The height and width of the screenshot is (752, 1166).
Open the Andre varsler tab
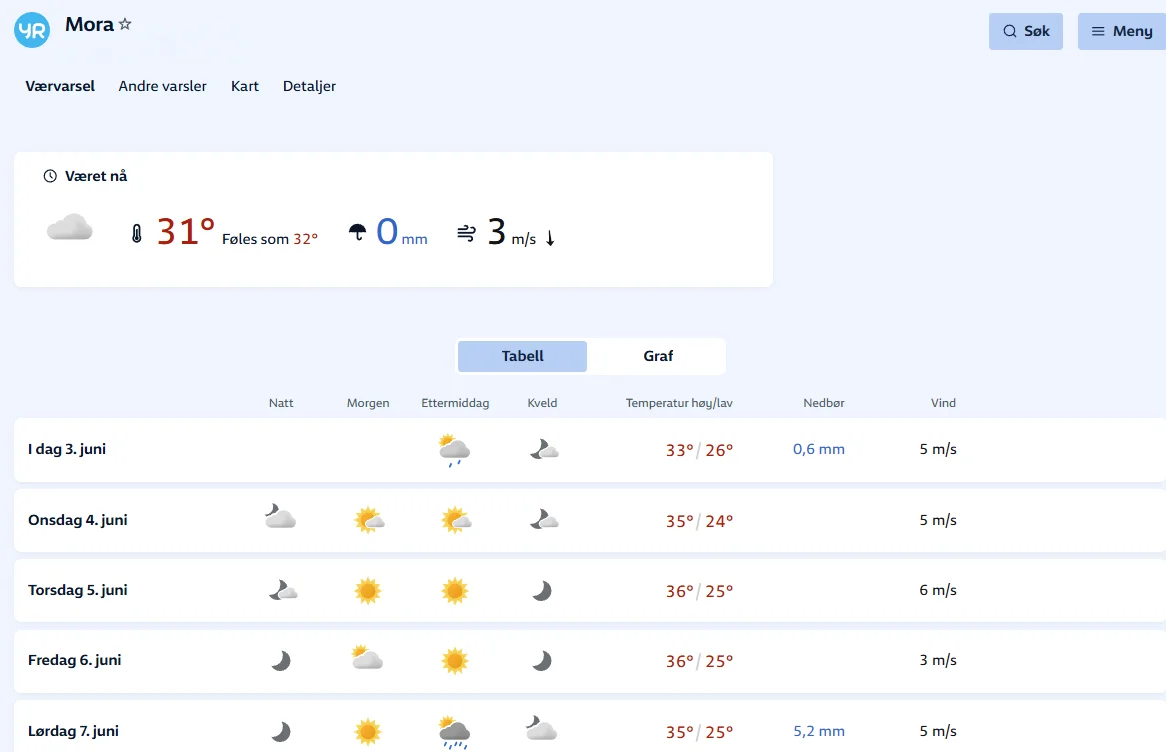162,86
